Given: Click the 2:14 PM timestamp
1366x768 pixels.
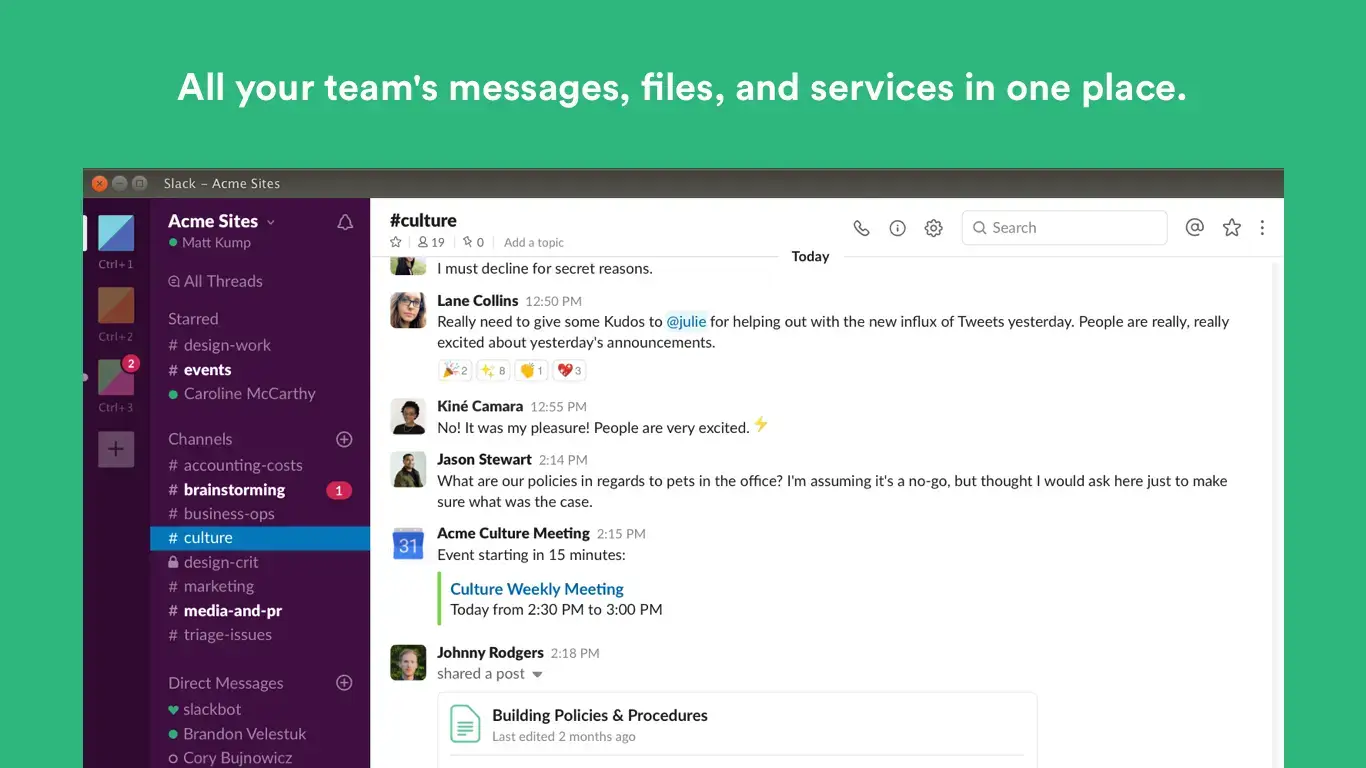Looking at the screenshot, I should (x=563, y=460).
